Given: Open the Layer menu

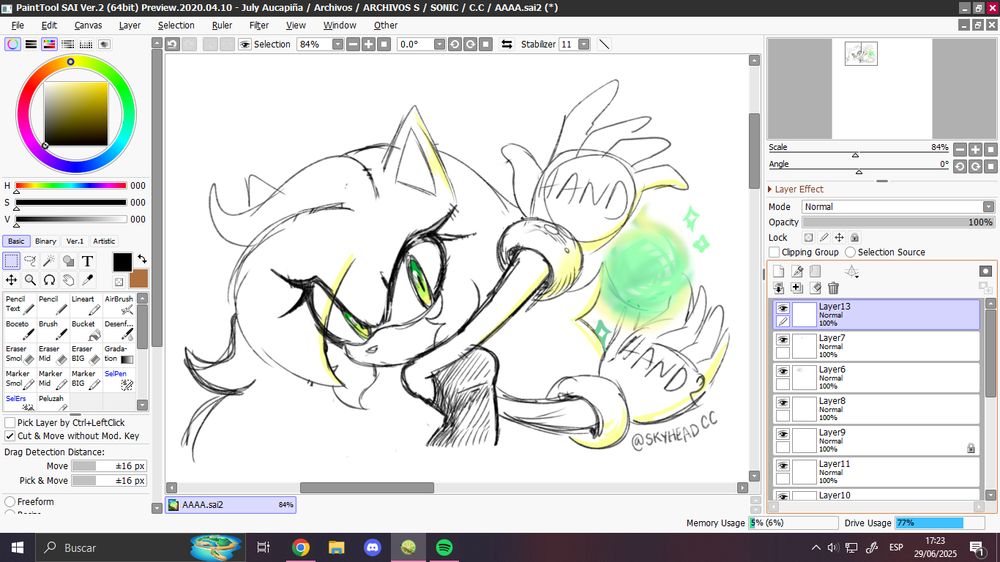Looking at the screenshot, I should 129,26.
